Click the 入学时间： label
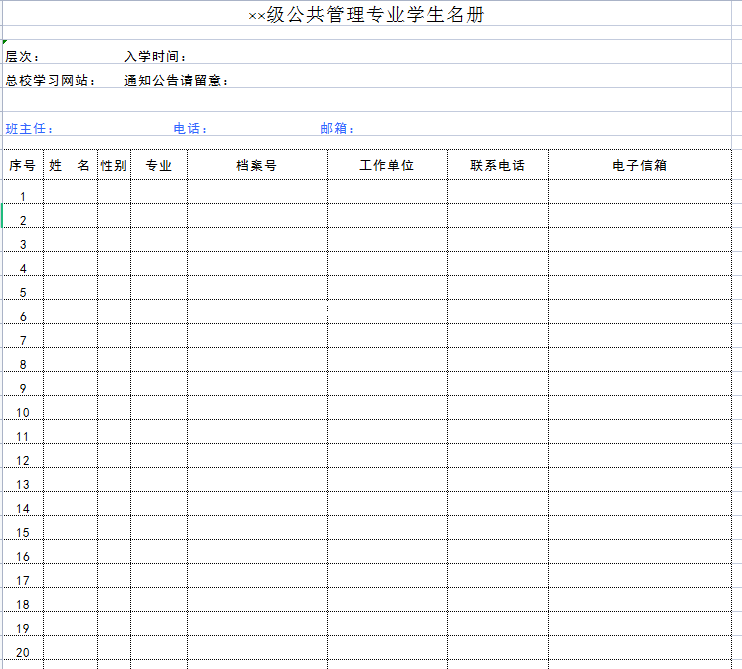The image size is (742, 669). pyautogui.click(x=156, y=57)
